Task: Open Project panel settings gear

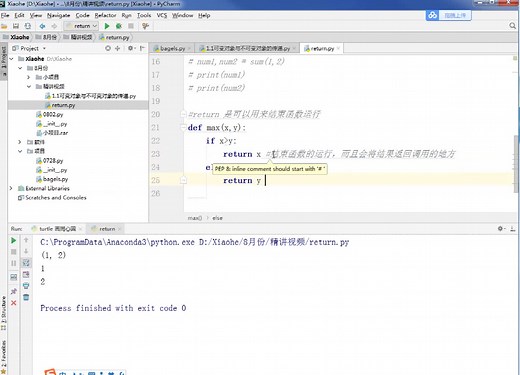Action: (x=130, y=48)
